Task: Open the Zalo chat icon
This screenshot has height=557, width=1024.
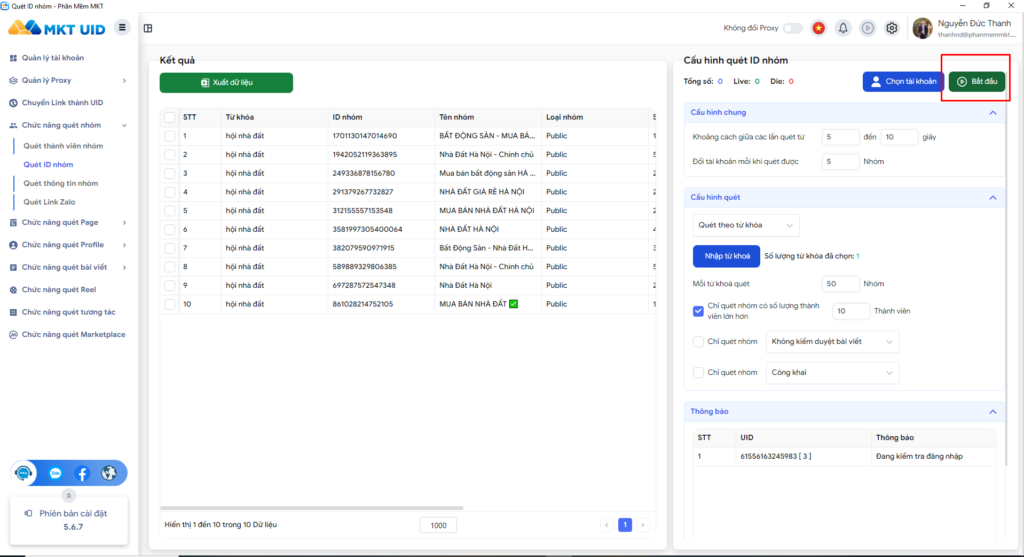Action: pyautogui.click(x=56, y=474)
